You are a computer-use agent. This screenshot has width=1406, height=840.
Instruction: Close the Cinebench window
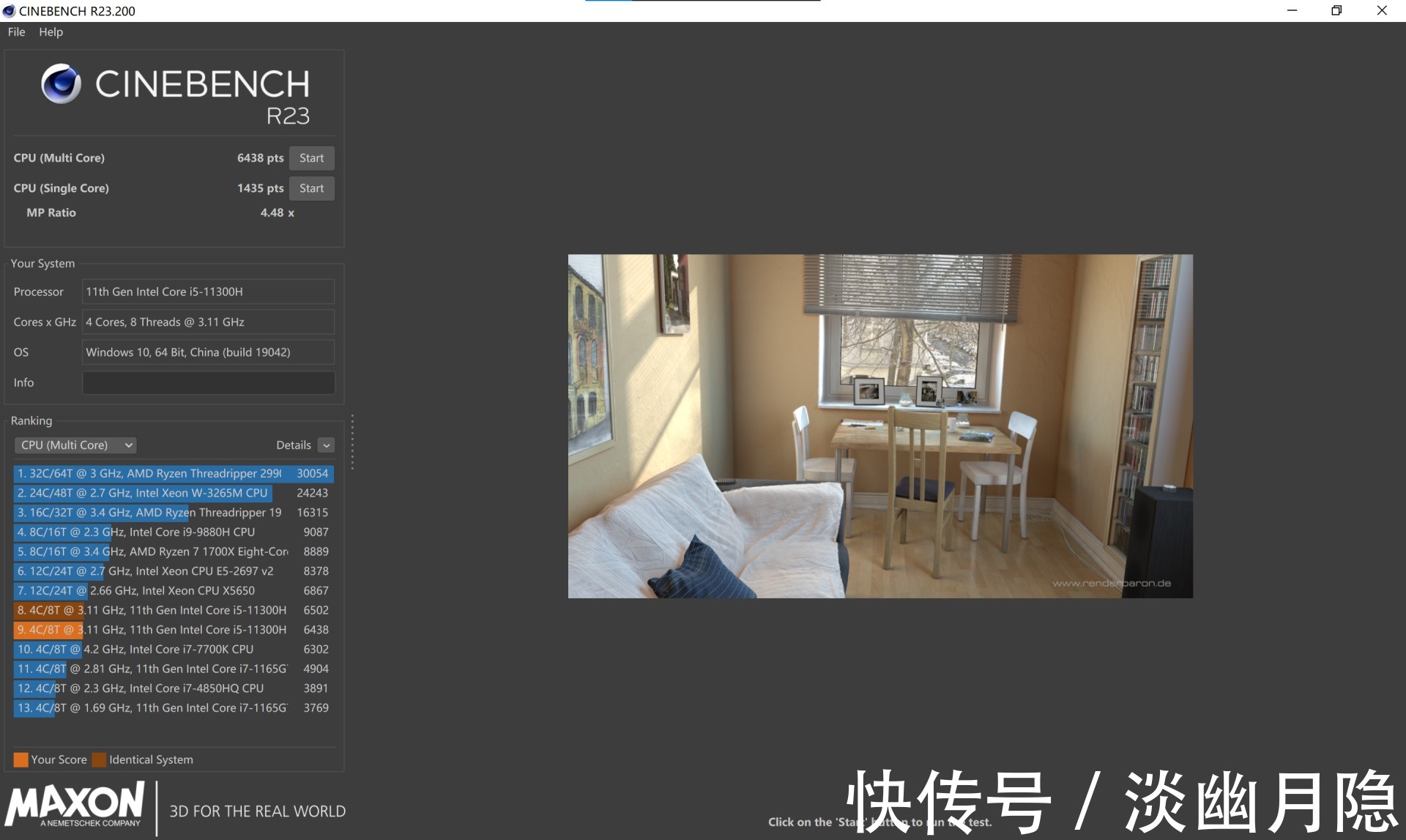click(1382, 11)
